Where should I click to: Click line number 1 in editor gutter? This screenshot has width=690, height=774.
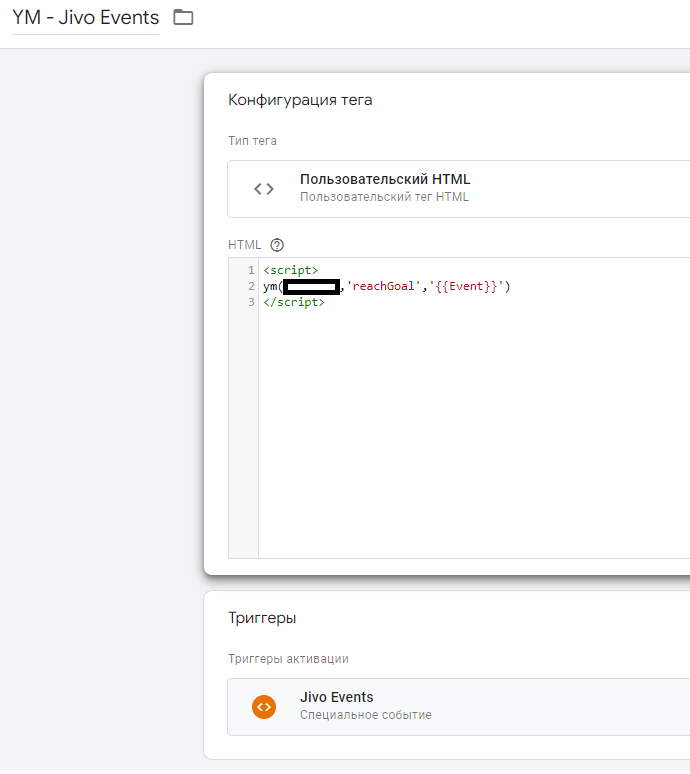tap(251, 271)
